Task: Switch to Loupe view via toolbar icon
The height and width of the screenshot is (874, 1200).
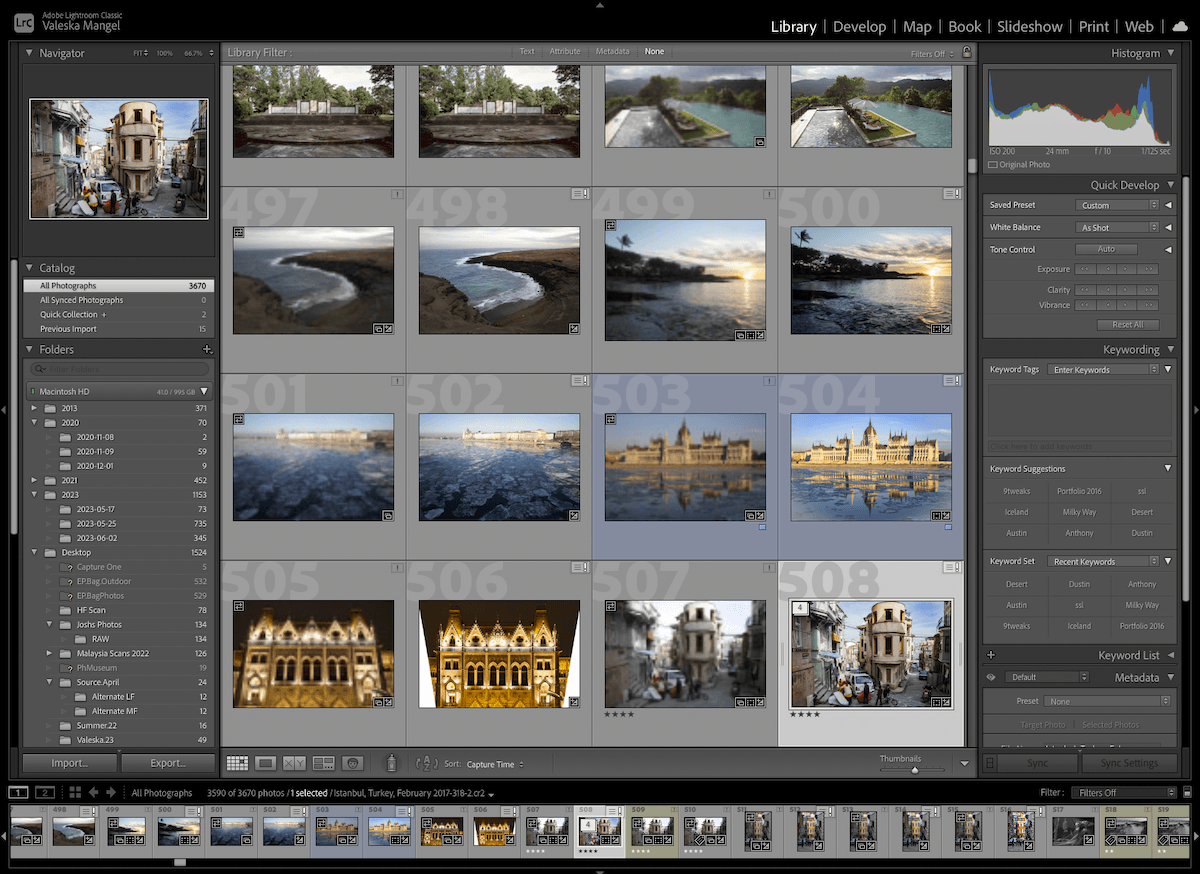Action: (x=264, y=762)
